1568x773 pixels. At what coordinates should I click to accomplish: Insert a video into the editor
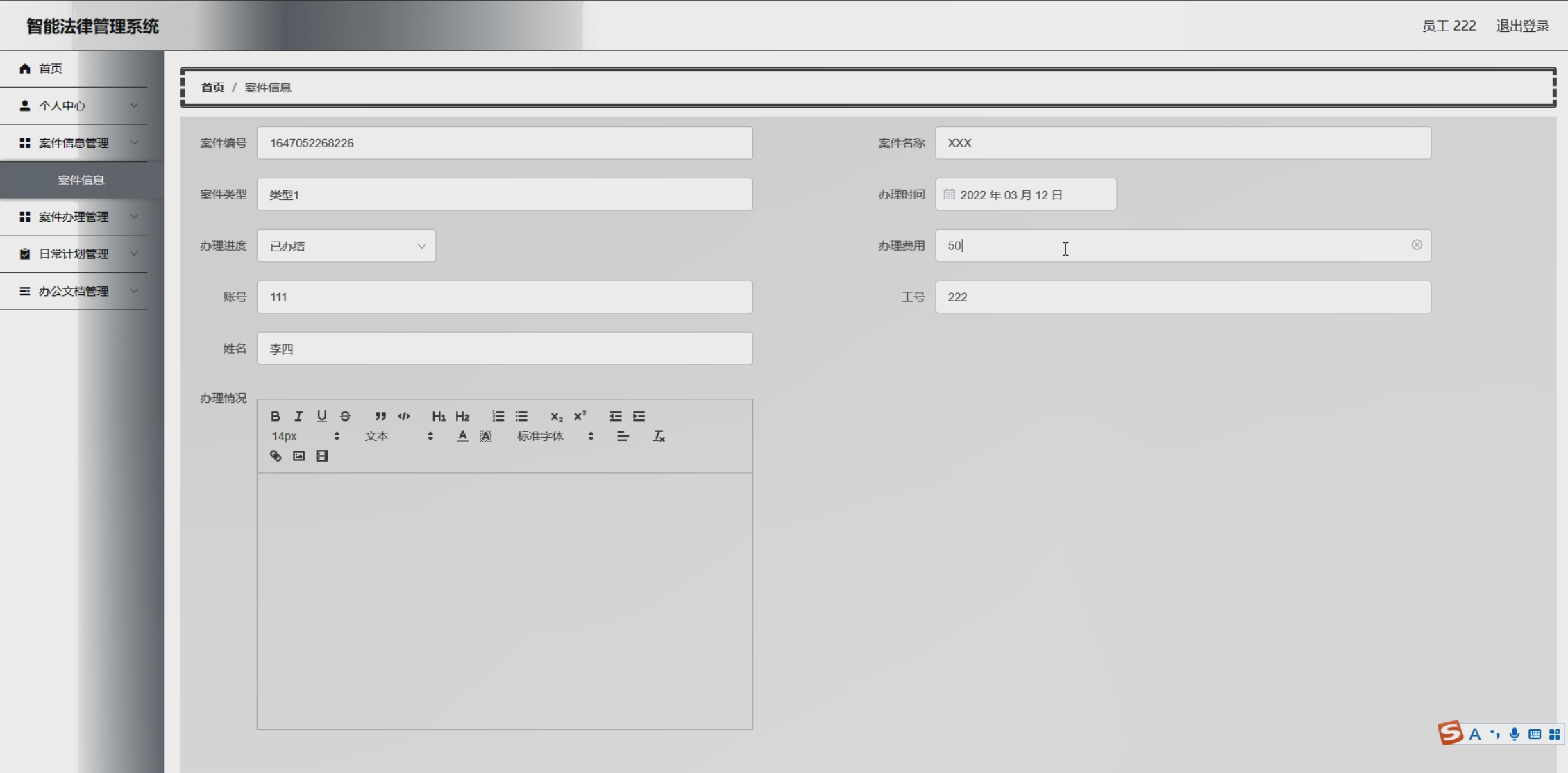(x=322, y=456)
